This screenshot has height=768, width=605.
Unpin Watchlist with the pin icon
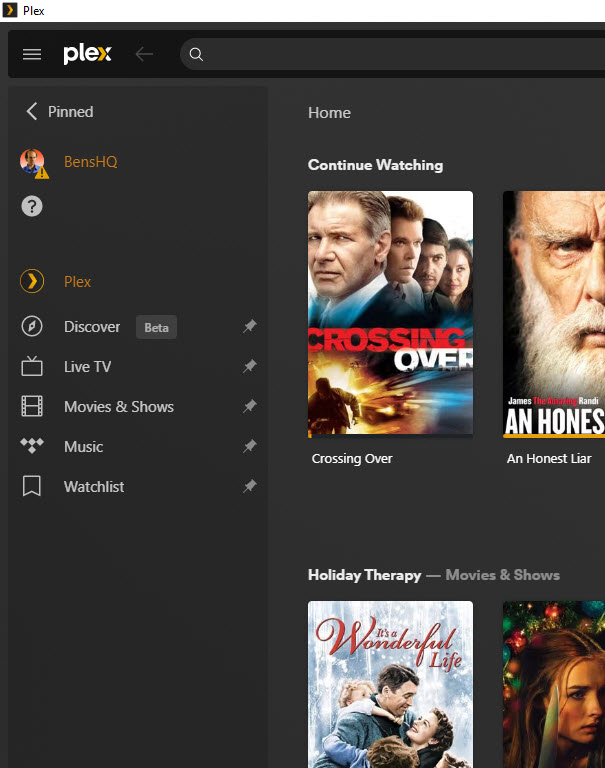point(250,486)
